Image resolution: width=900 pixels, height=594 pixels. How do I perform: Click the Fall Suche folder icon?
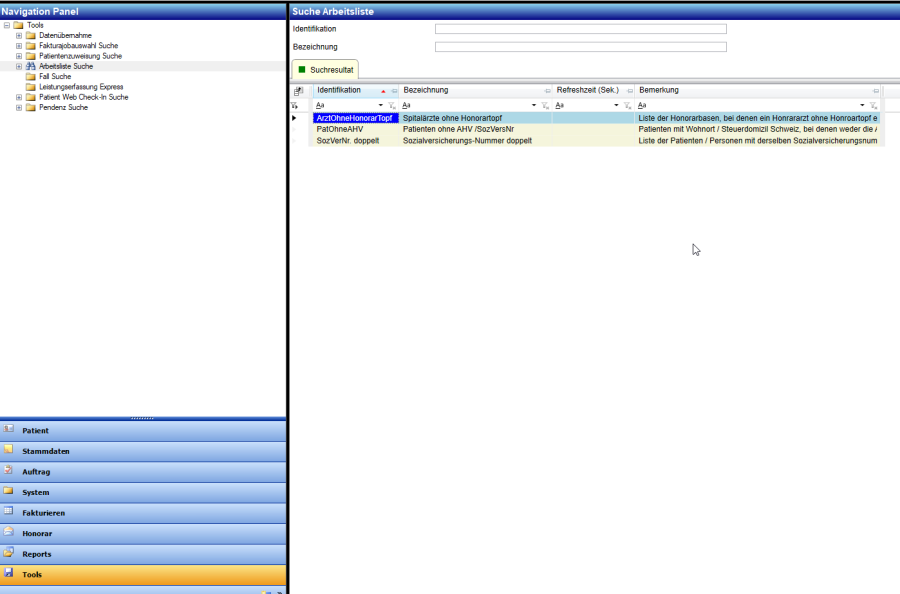tap(31, 77)
